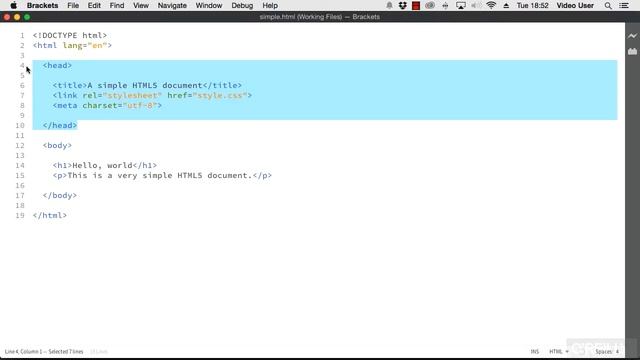Open the Extension Manager icon

632,51
